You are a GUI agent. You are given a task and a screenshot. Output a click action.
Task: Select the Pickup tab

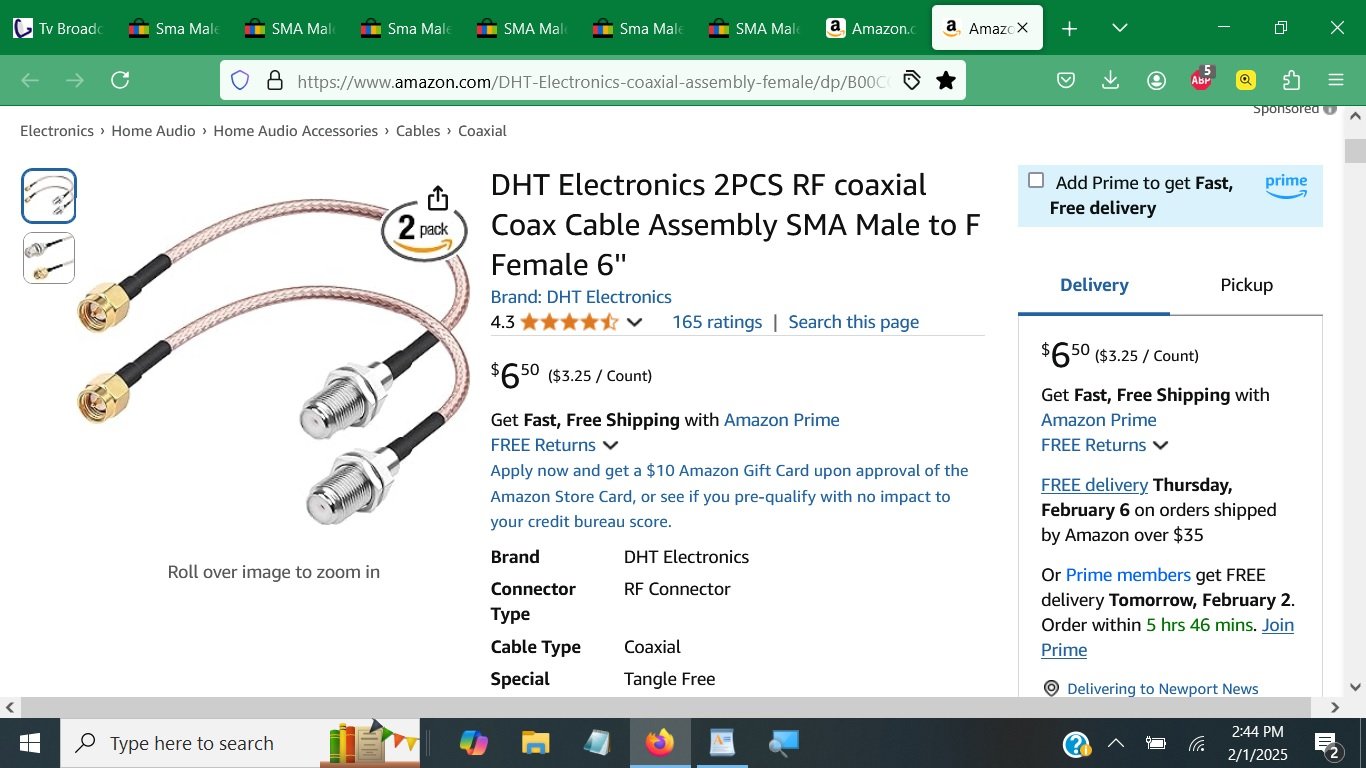click(x=1246, y=286)
